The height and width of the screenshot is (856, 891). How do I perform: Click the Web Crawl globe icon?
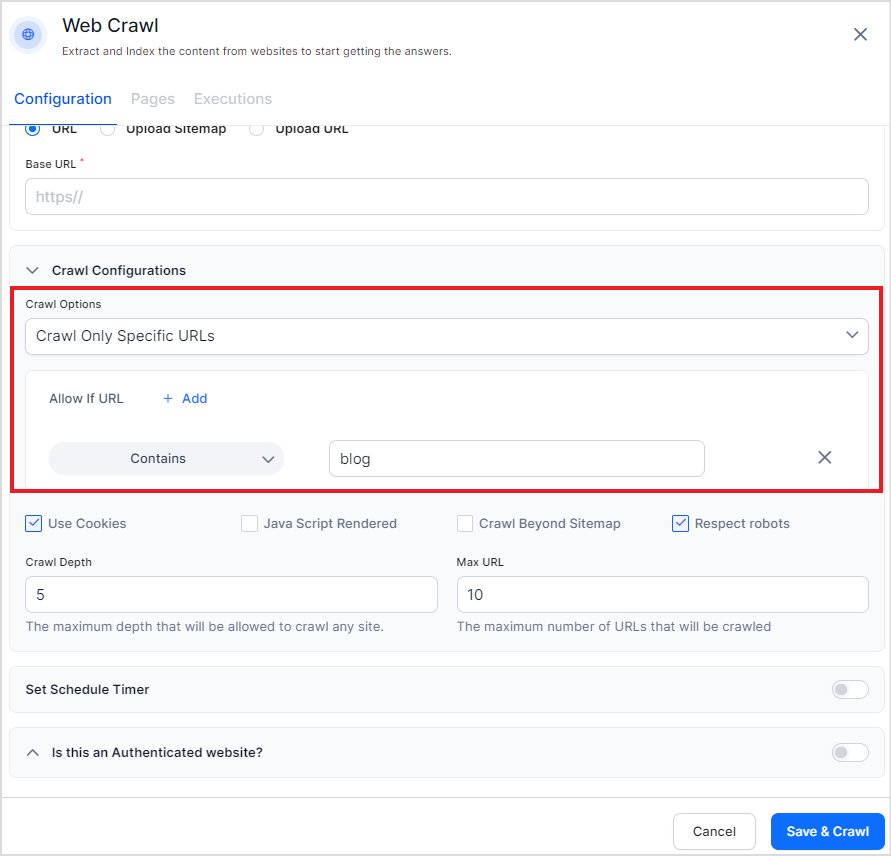click(x=28, y=34)
